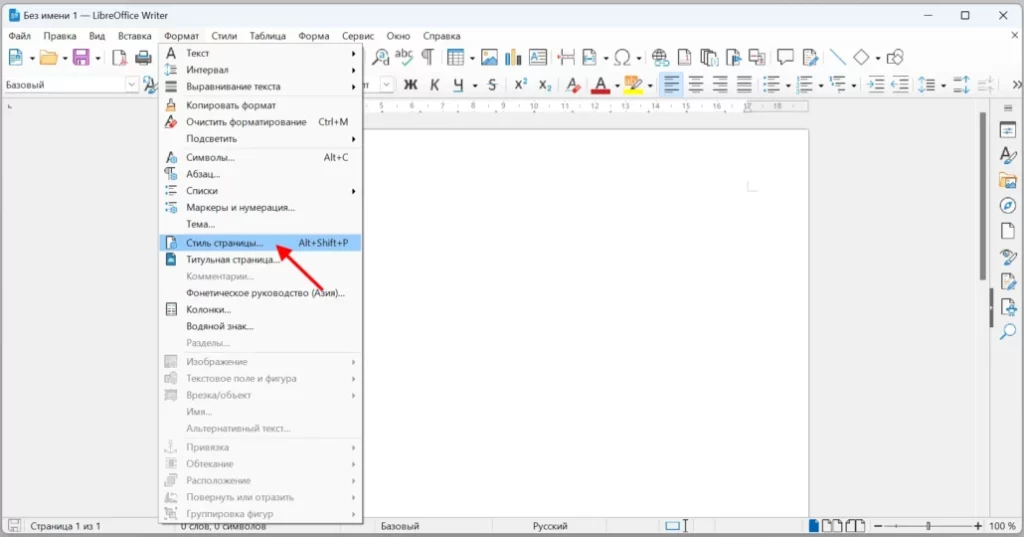Click the Spelling check icon
The image size is (1024, 537).
coord(404,57)
